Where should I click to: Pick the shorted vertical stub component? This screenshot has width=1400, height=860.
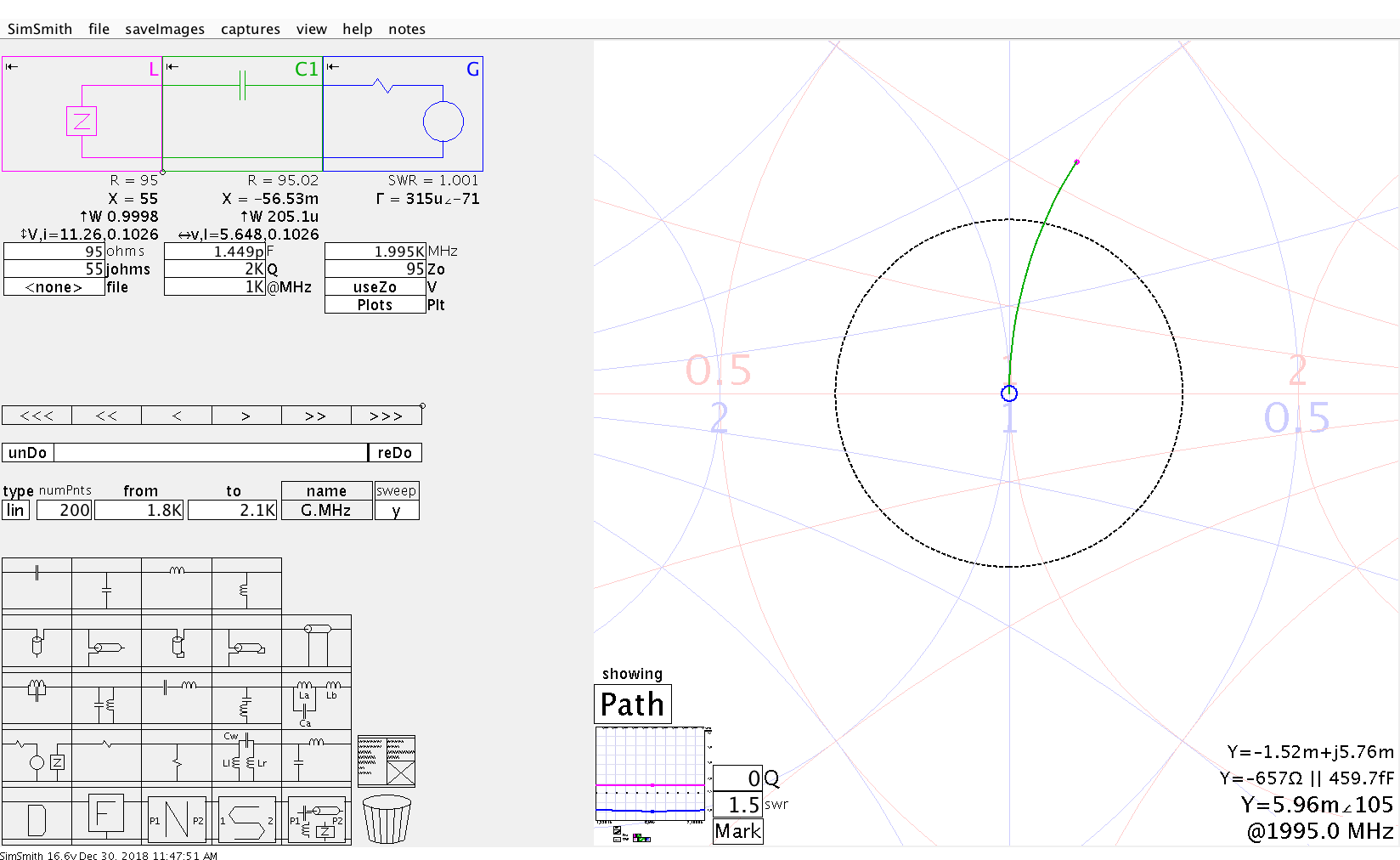pos(177,642)
